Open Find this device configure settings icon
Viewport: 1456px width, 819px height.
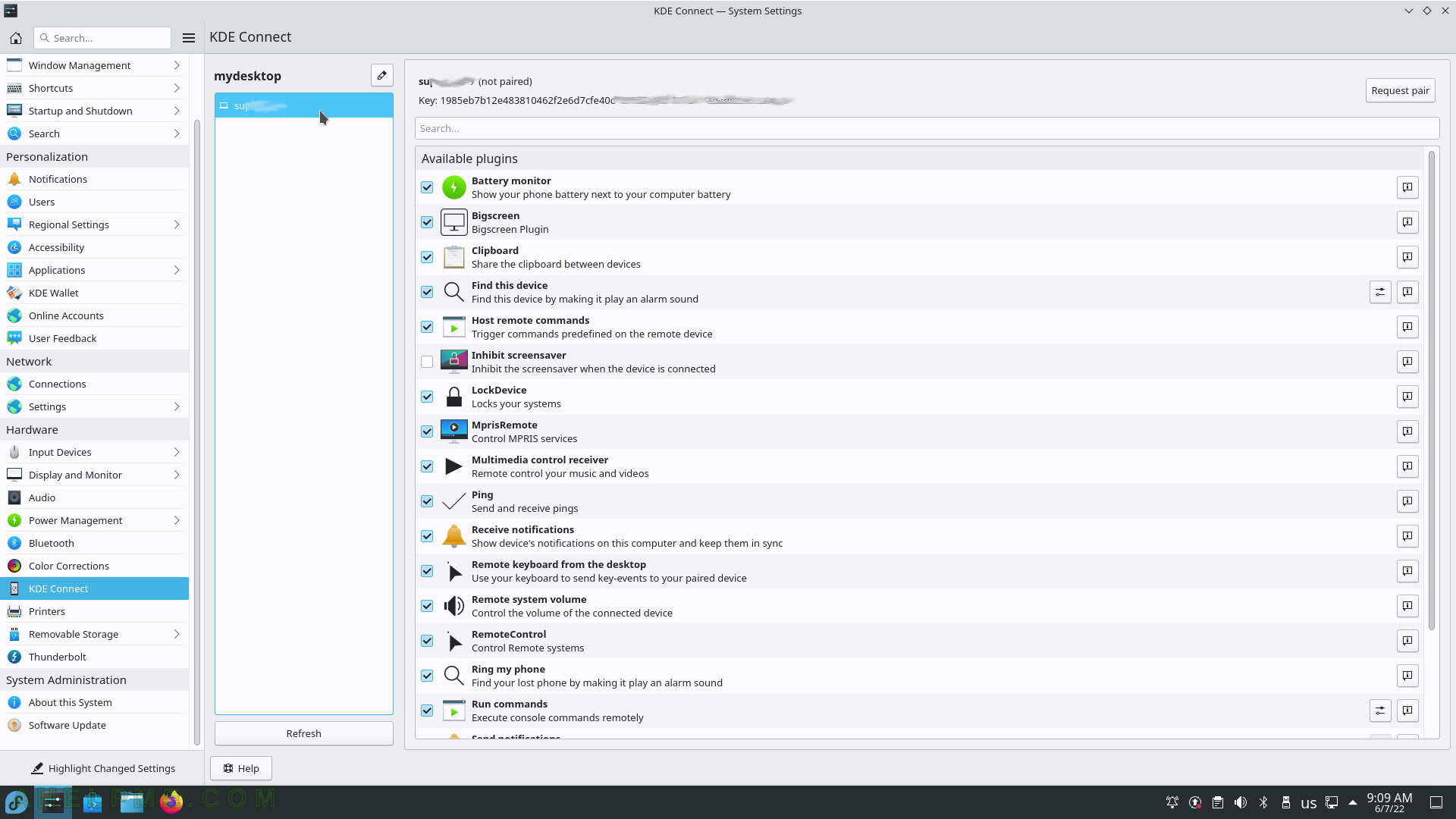[1380, 292]
